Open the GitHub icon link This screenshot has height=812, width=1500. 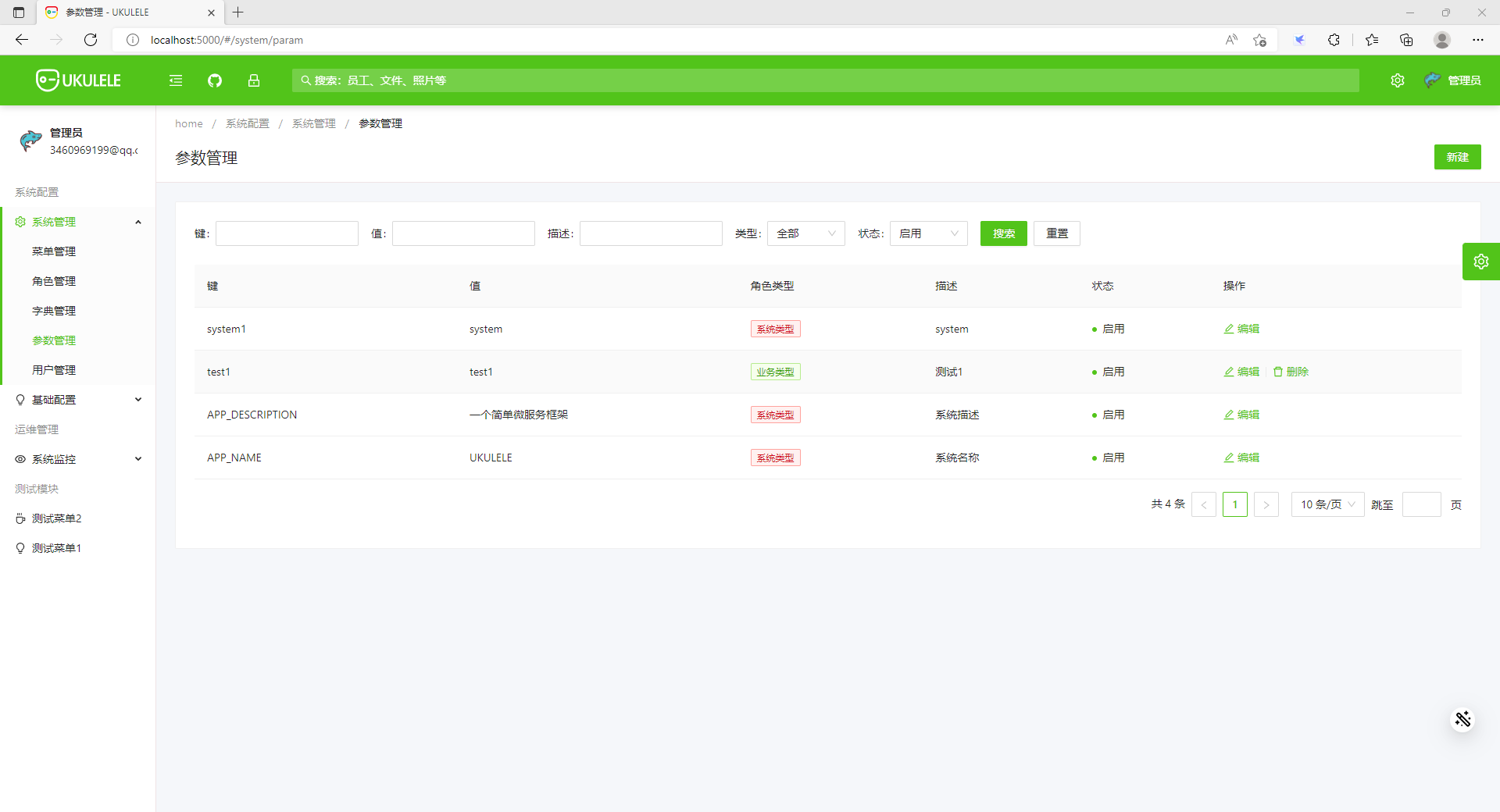215,80
